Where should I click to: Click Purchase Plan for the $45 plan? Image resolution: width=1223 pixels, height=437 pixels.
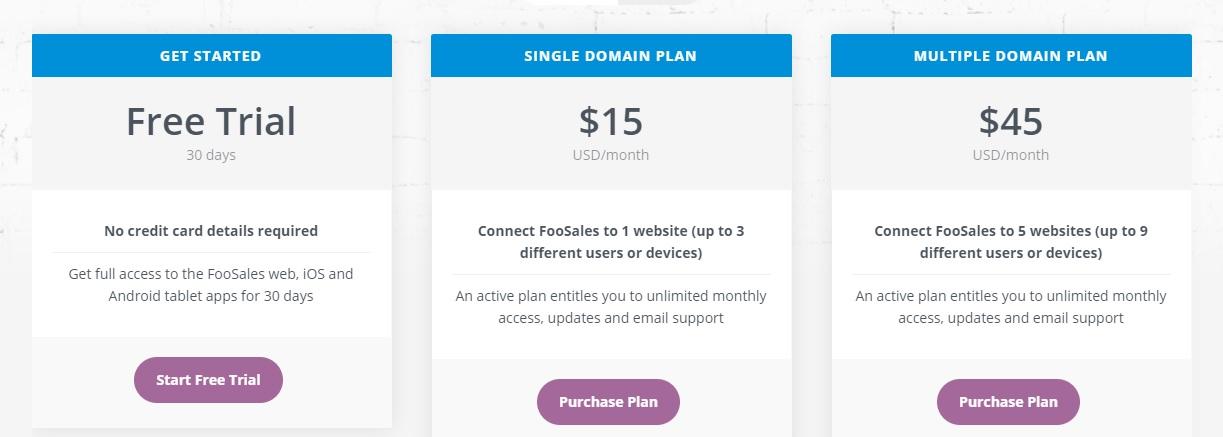(1008, 402)
